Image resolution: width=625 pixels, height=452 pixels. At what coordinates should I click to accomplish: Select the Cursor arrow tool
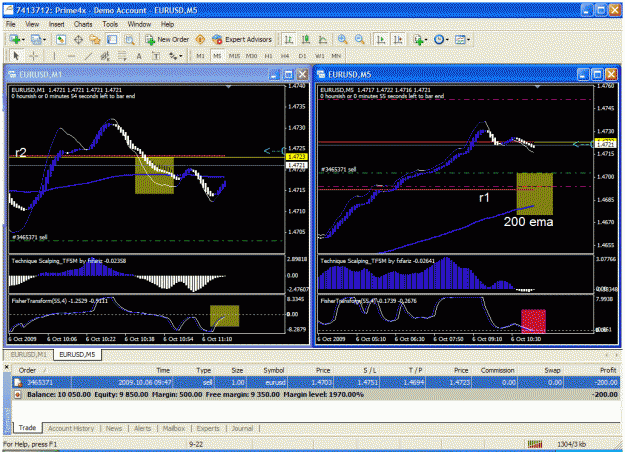16,56
